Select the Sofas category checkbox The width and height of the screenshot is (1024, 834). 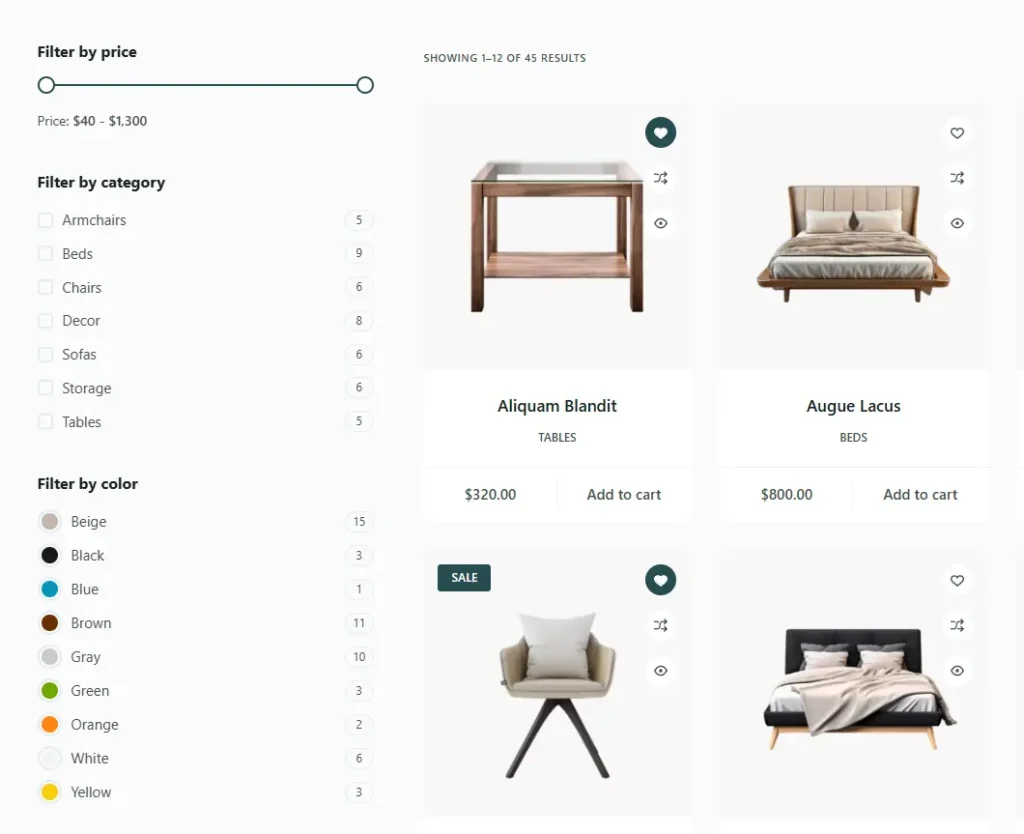[x=45, y=354]
